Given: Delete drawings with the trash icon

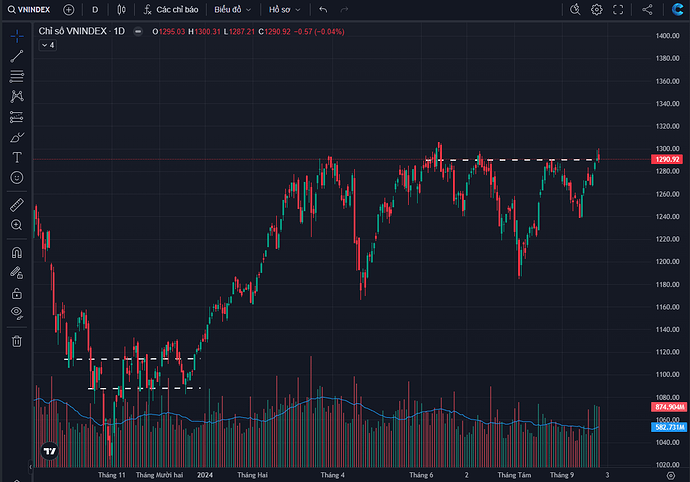Looking at the screenshot, I should [x=16, y=341].
